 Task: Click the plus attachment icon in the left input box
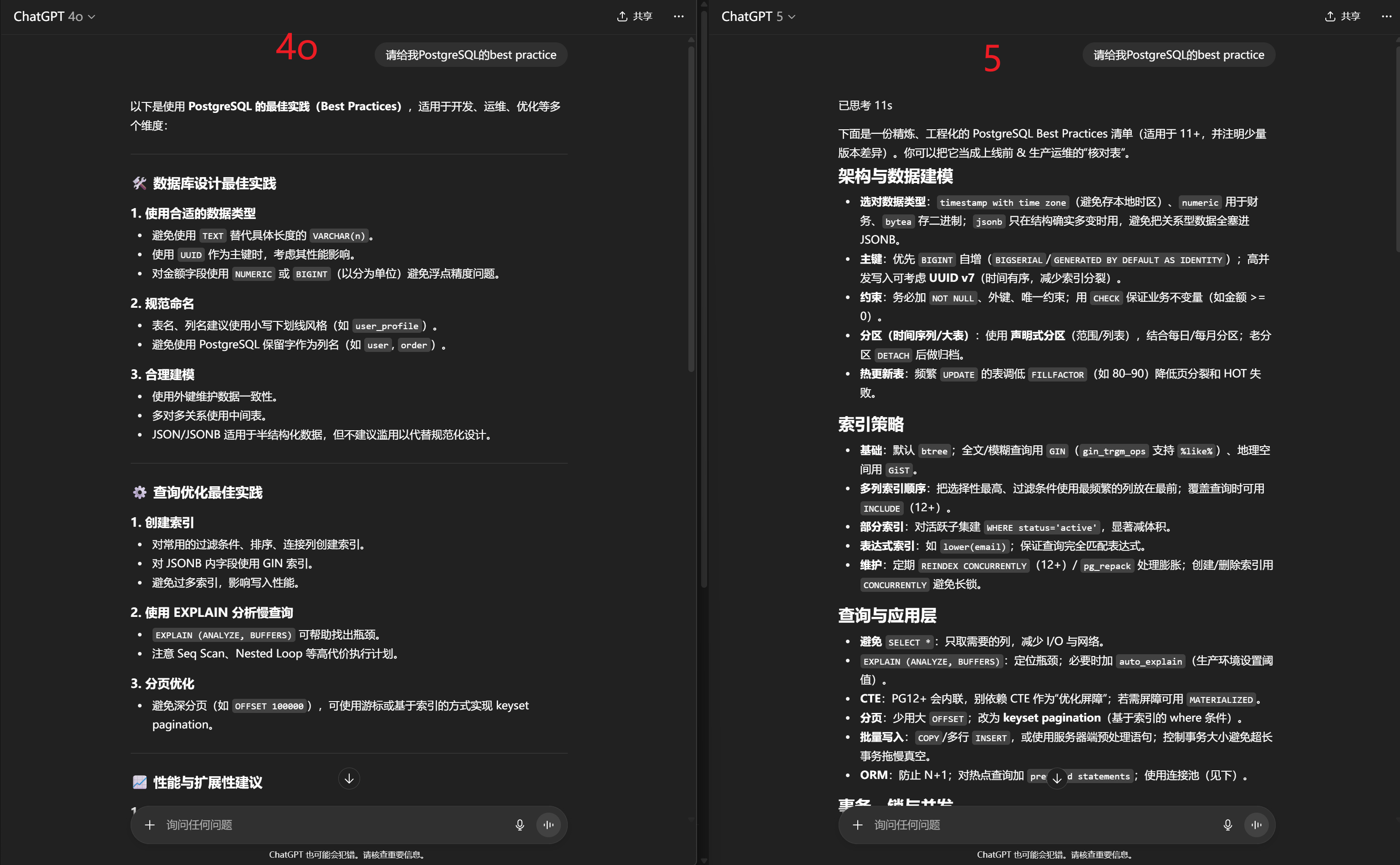point(150,824)
